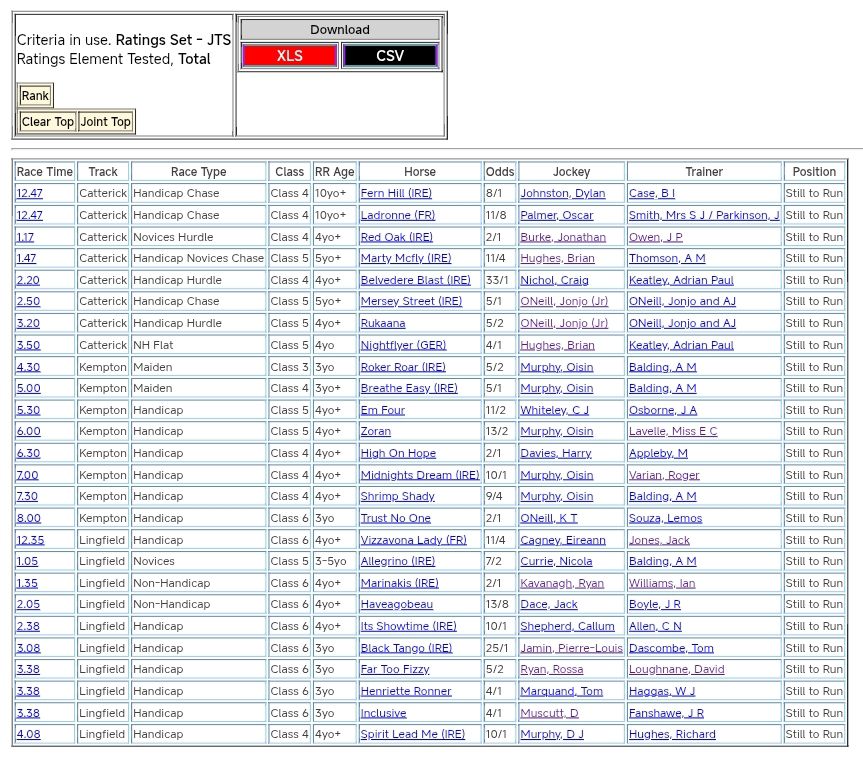The image size is (863, 760).
Task: Download ratings as XLS file
Action: (x=289, y=56)
